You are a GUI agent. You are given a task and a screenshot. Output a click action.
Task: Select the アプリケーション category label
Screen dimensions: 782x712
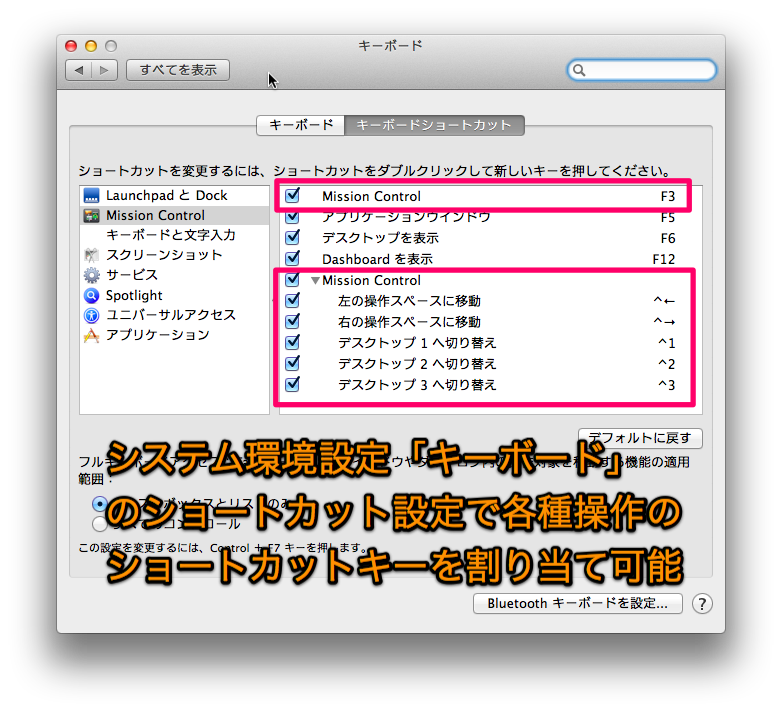coord(158,335)
